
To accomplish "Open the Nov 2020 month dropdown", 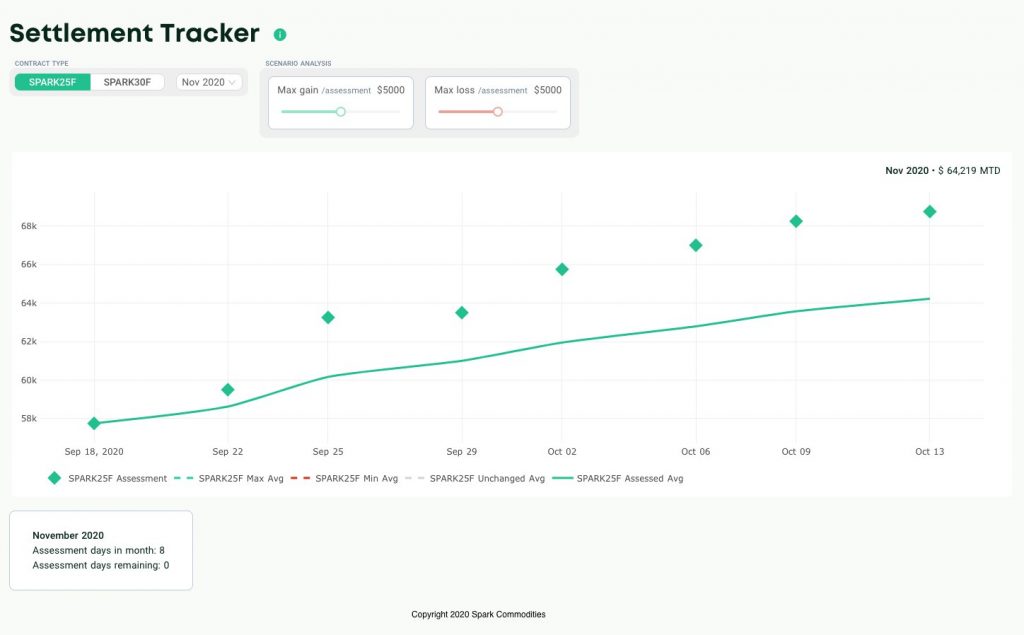I will pos(209,82).
